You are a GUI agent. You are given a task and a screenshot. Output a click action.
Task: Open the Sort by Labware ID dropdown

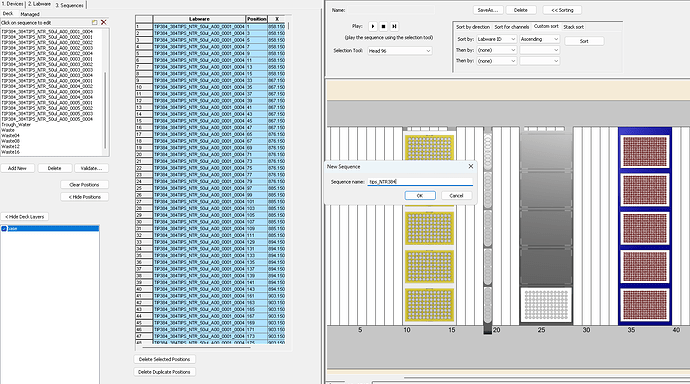click(496, 39)
